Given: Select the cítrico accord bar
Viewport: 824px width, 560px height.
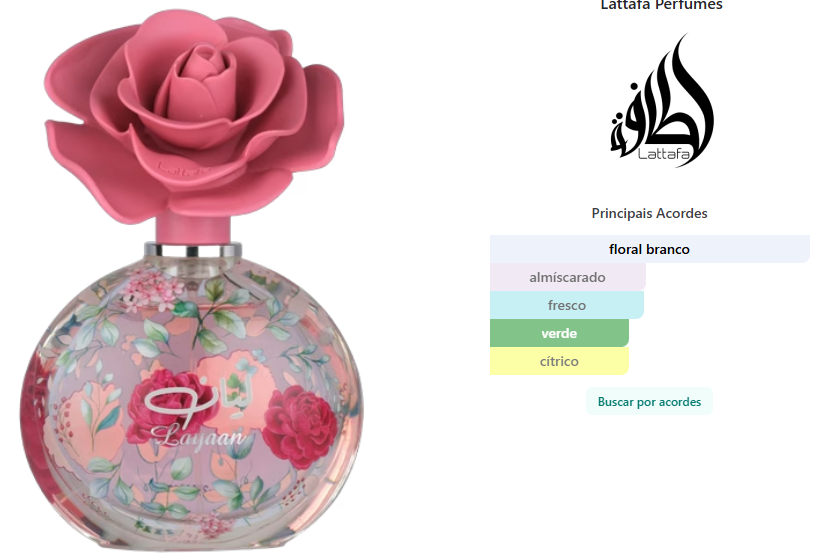Looking at the screenshot, I should point(559,361).
